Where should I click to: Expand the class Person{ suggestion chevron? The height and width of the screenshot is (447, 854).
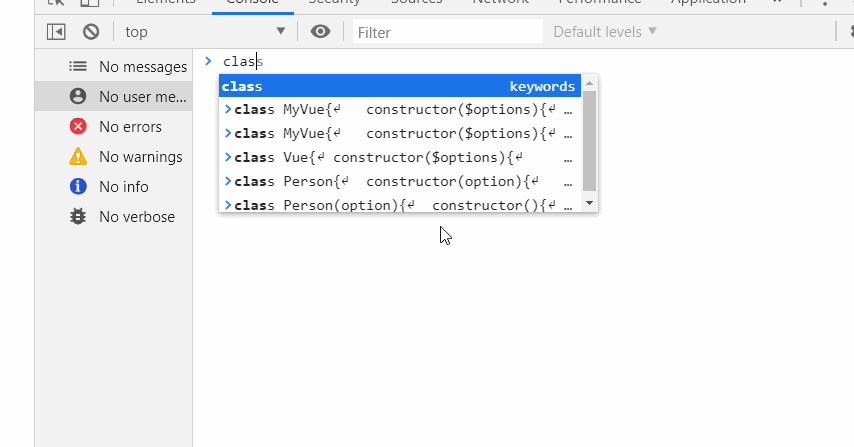point(228,181)
